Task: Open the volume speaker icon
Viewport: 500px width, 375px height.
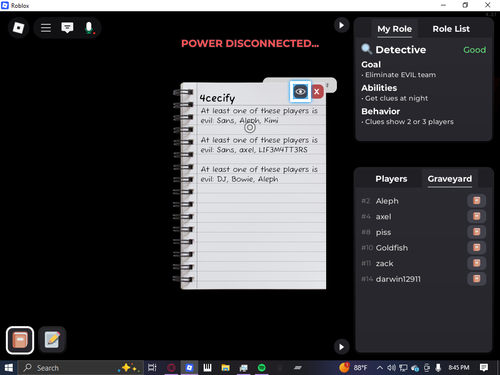Action: 391,368
